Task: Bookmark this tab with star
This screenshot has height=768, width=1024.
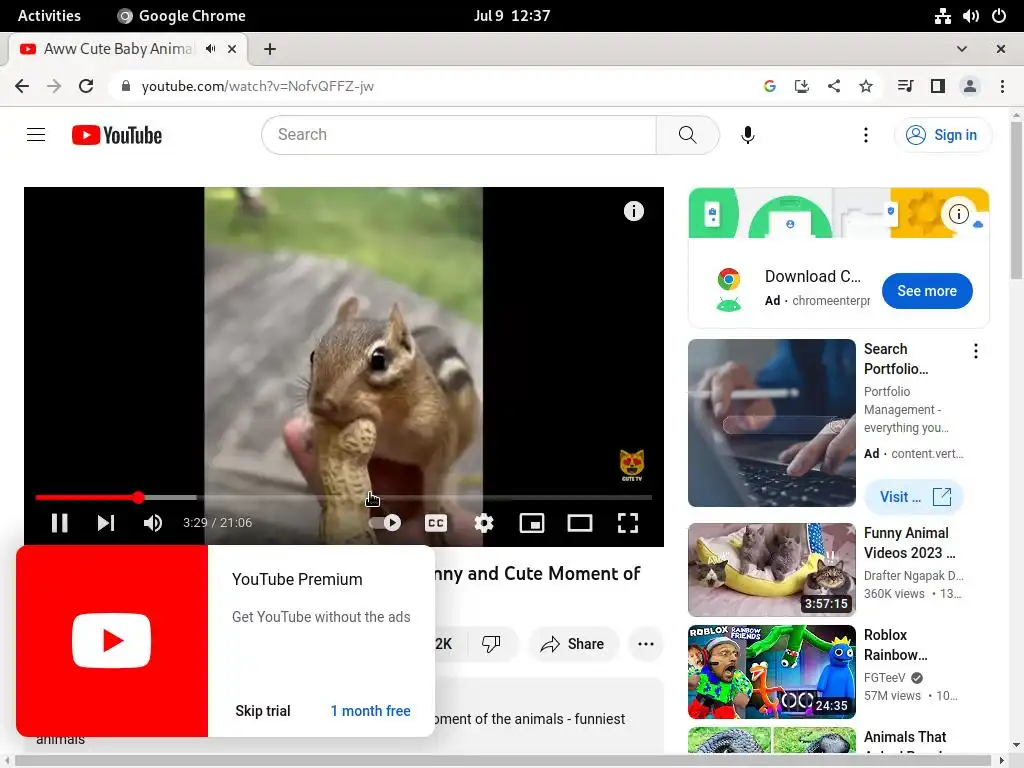Action: pyautogui.click(x=866, y=86)
